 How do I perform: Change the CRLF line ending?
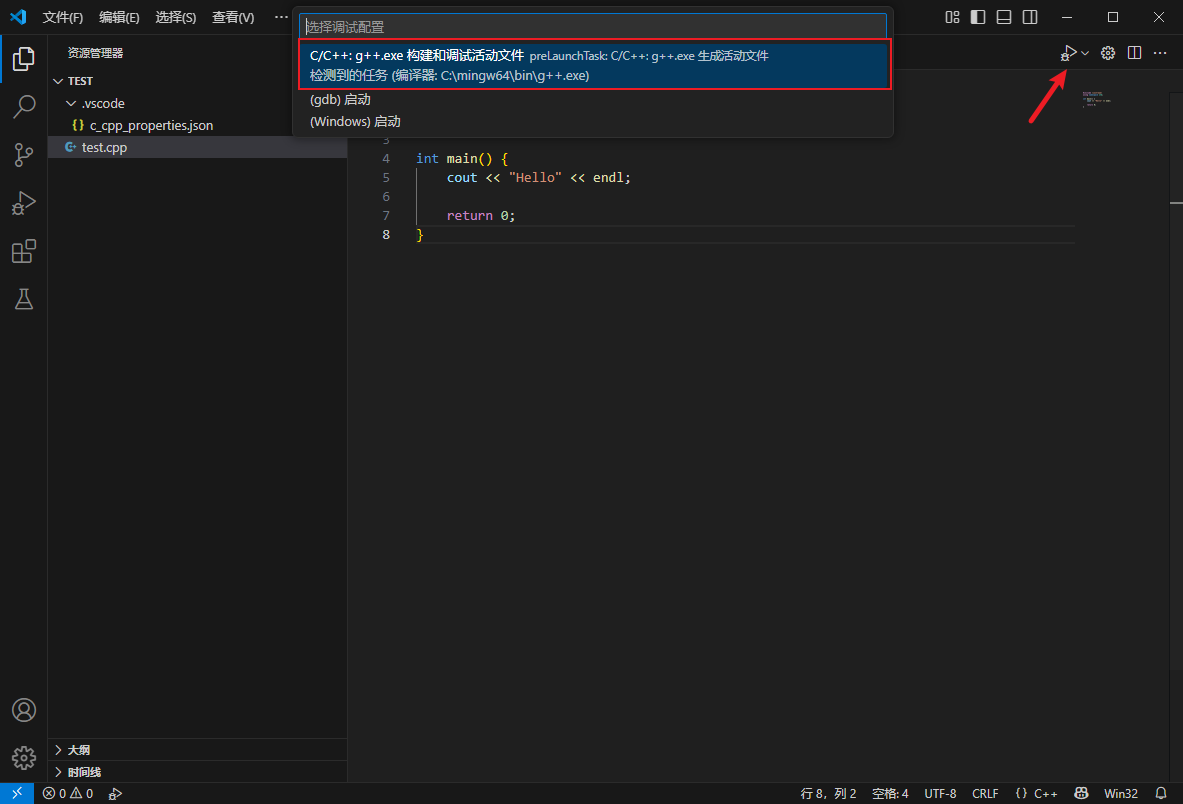click(x=985, y=793)
